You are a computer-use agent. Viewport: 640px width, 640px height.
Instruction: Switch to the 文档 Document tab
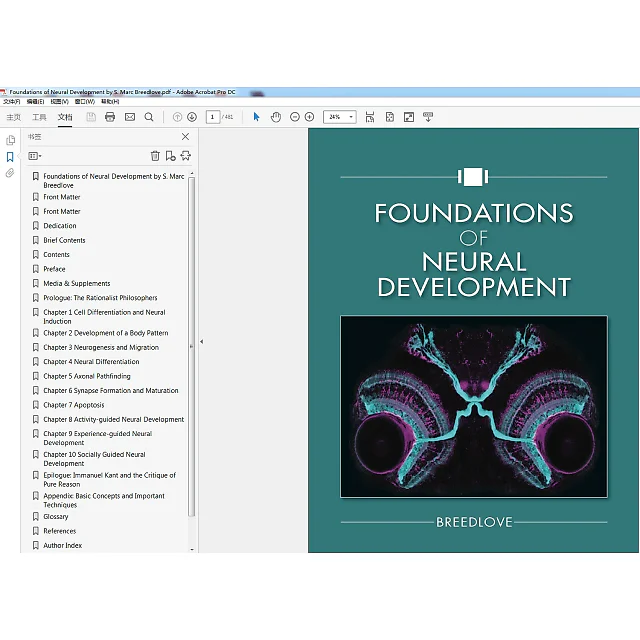(x=65, y=118)
